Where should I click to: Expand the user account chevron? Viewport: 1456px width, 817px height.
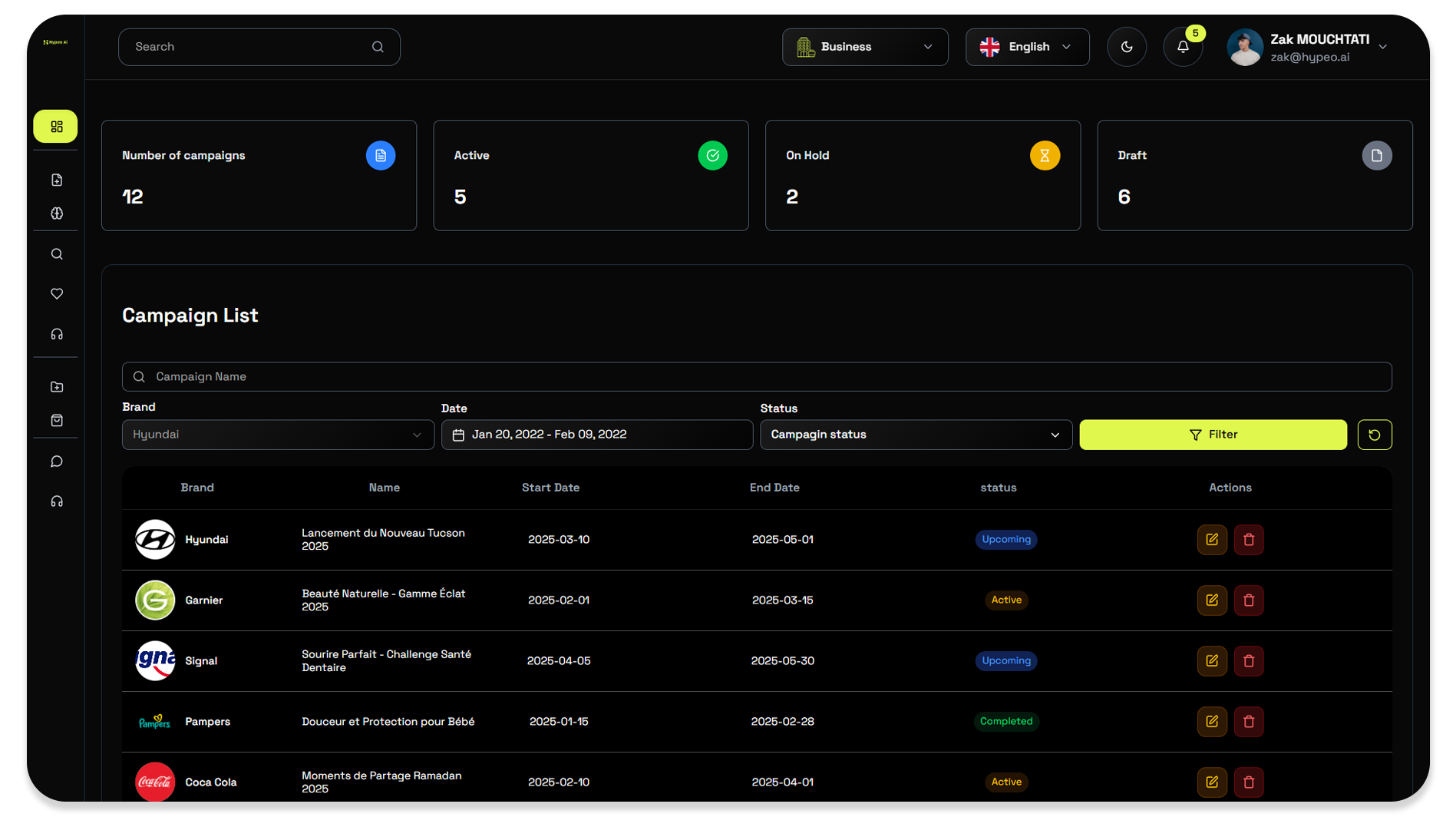click(1383, 47)
